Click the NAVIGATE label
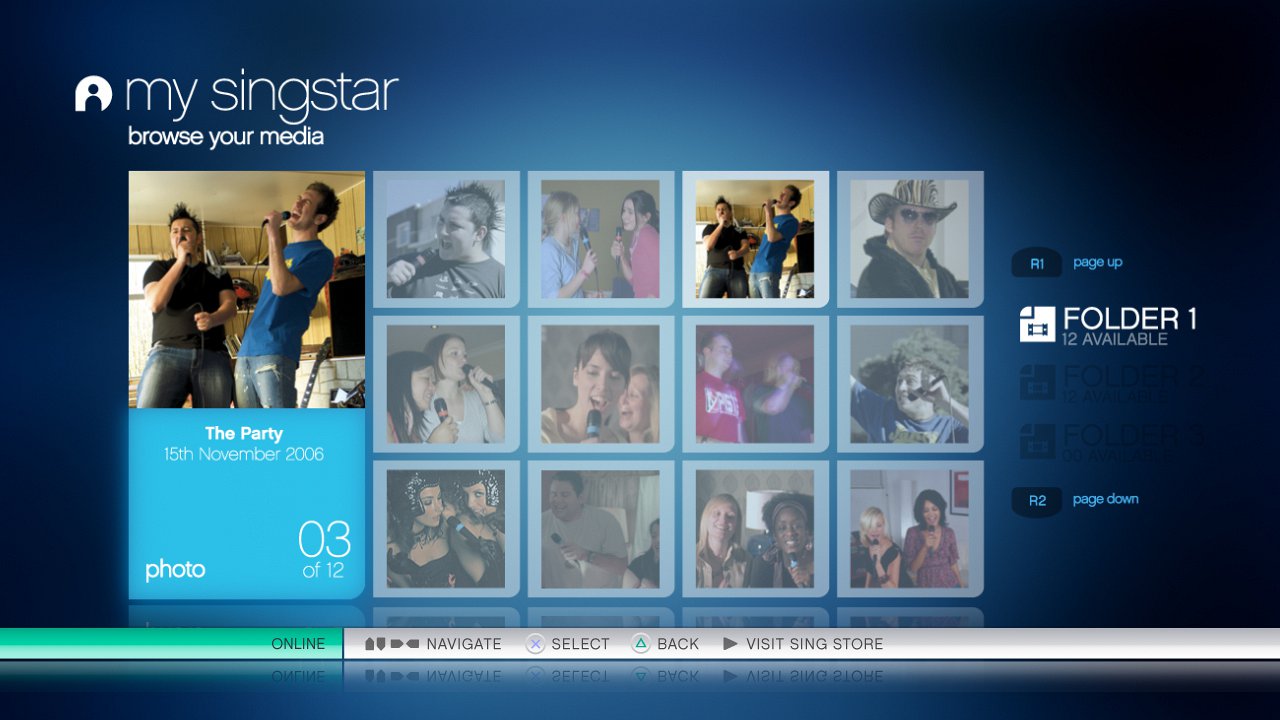This screenshot has height=720, width=1280. point(464,644)
